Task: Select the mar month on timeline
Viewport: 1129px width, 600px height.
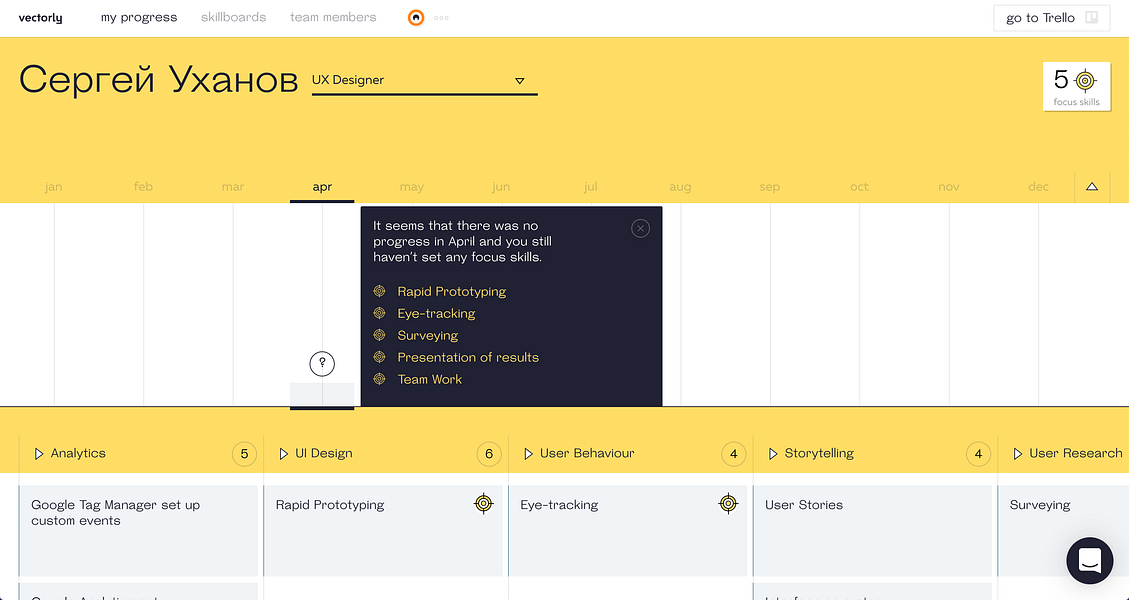Action: [x=233, y=187]
